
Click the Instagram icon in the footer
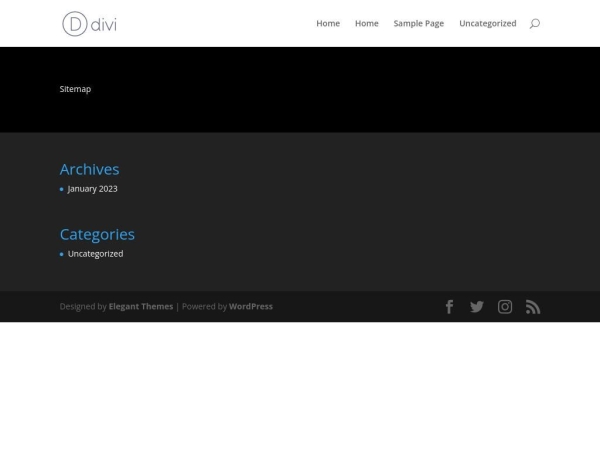pyautogui.click(x=505, y=307)
